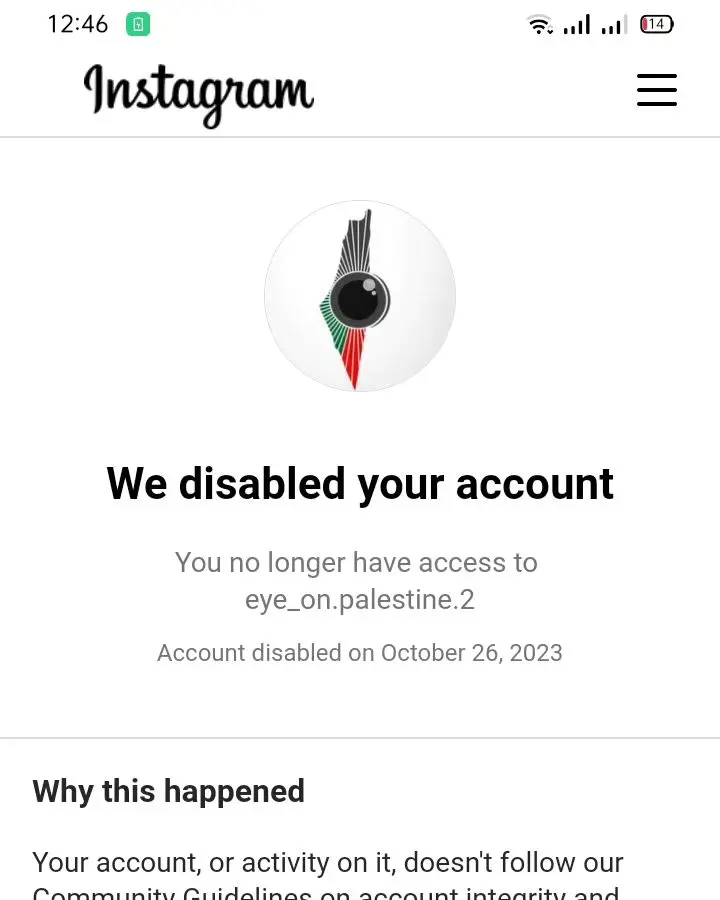Tap the eye_on.palestine profile picture
Viewport: 720px width, 900px height.
click(x=360, y=296)
